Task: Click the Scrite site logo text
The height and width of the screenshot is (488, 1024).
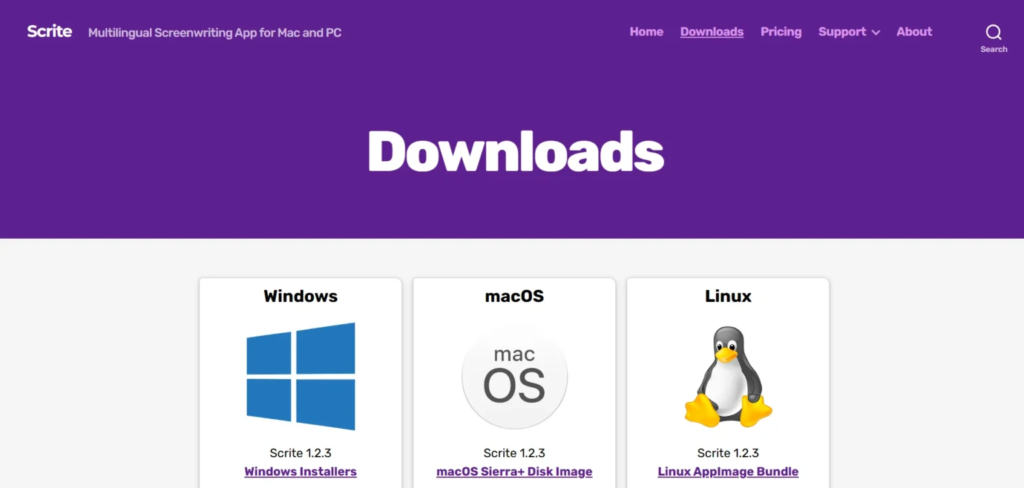Action: pyautogui.click(x=50, y=31)
